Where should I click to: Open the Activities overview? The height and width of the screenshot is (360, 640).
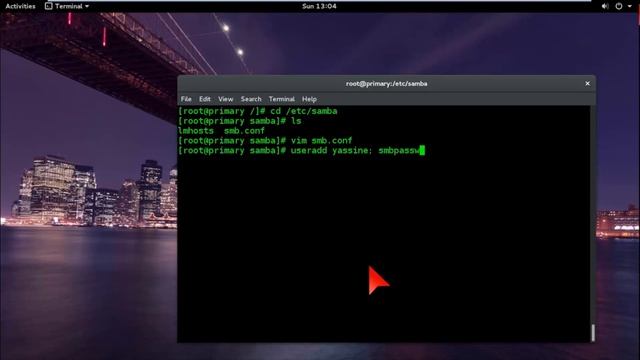(x=20, y=6)
